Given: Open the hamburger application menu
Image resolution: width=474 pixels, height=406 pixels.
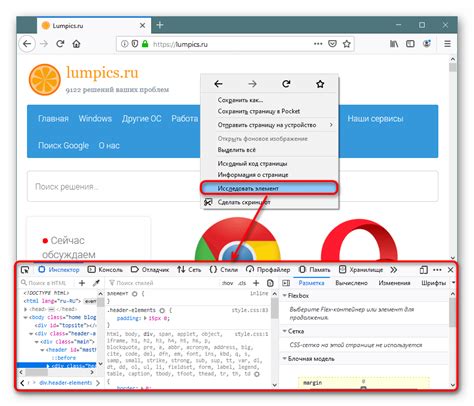Looking at the screenshot, I should coord(447,44).
